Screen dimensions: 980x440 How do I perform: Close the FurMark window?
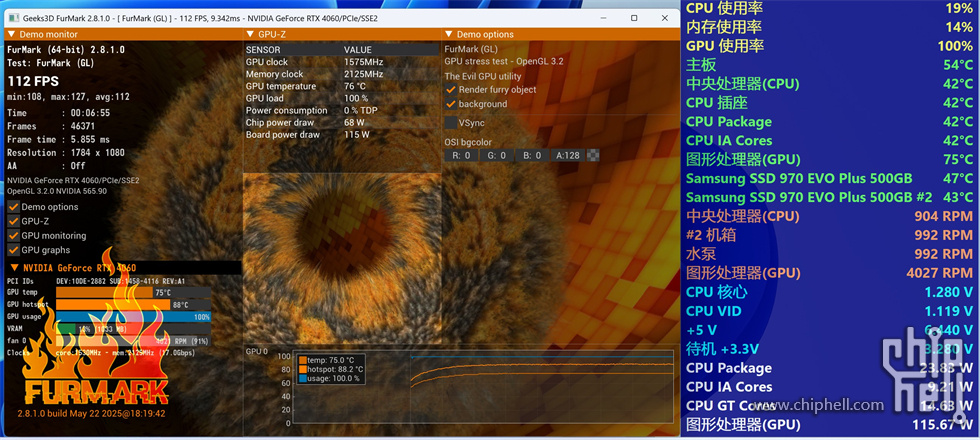(664, 18)
